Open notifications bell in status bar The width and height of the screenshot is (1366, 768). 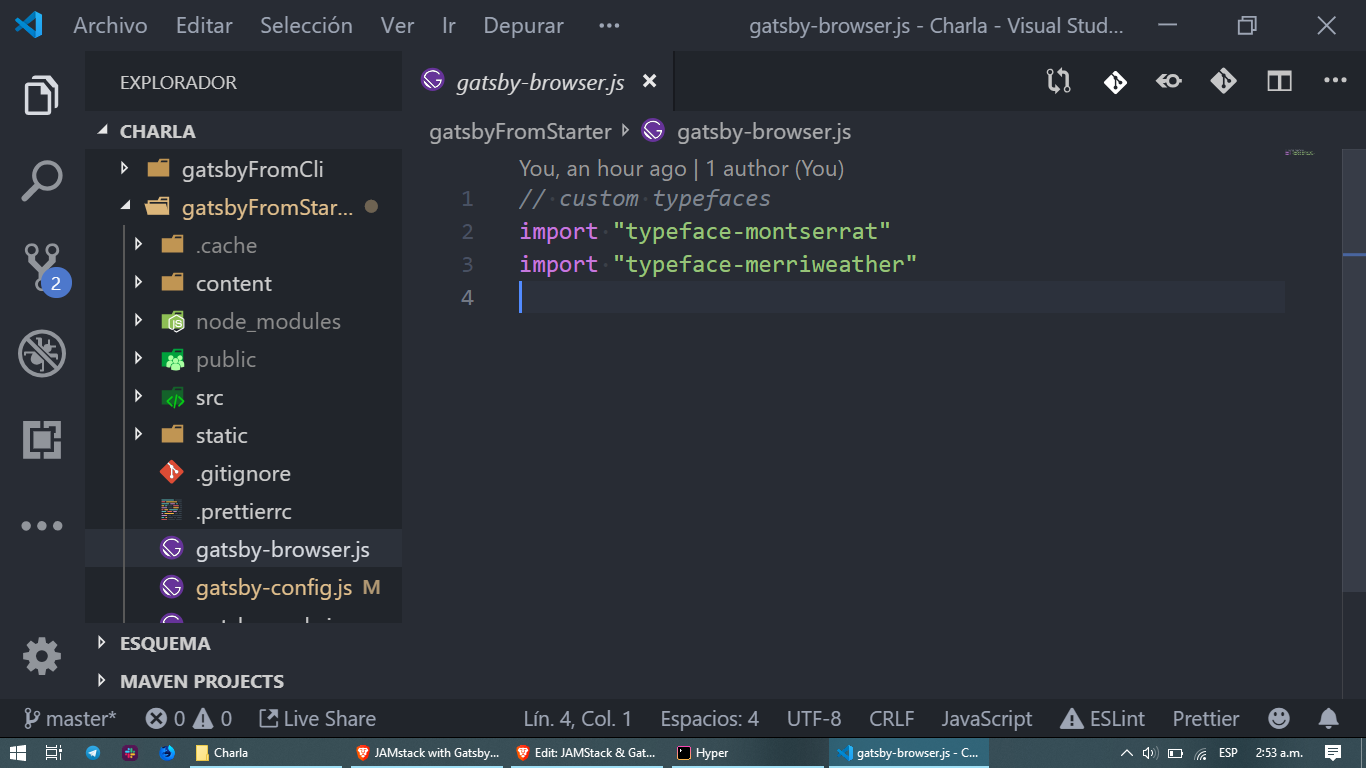[x=1328, y=718]
